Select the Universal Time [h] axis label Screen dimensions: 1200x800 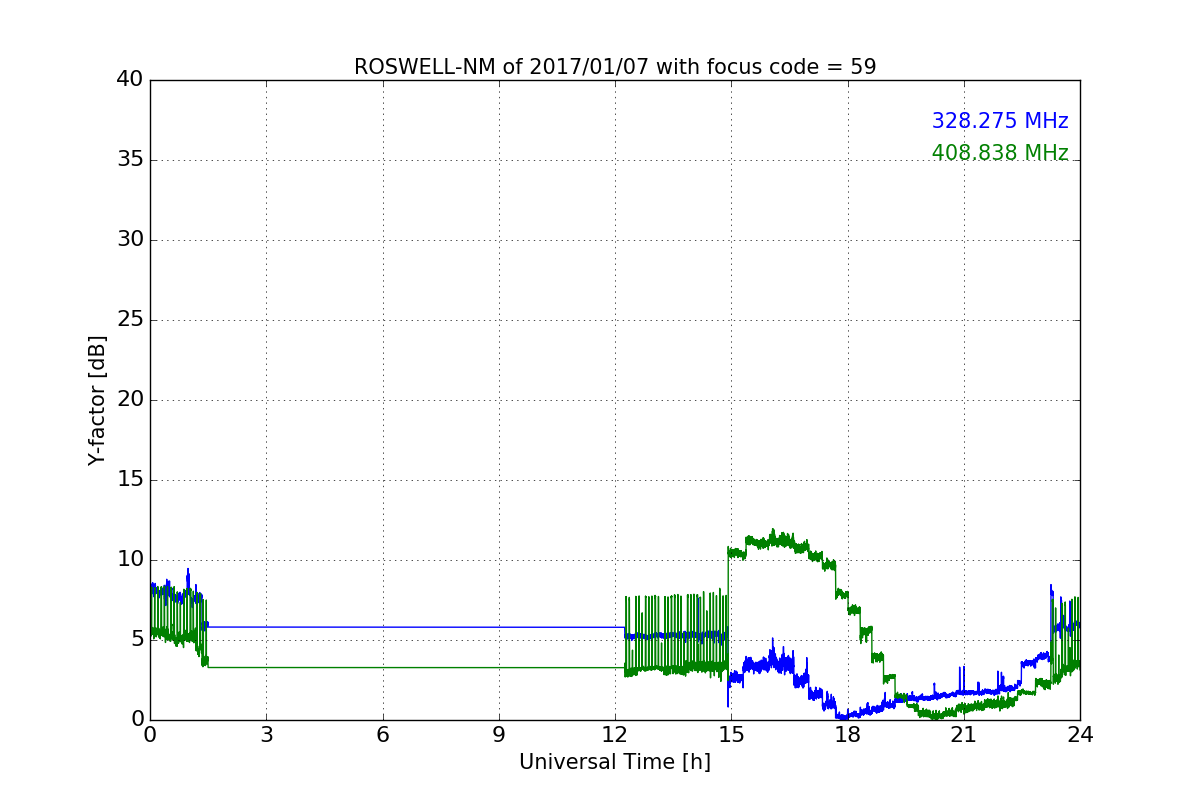coord(615,762)
